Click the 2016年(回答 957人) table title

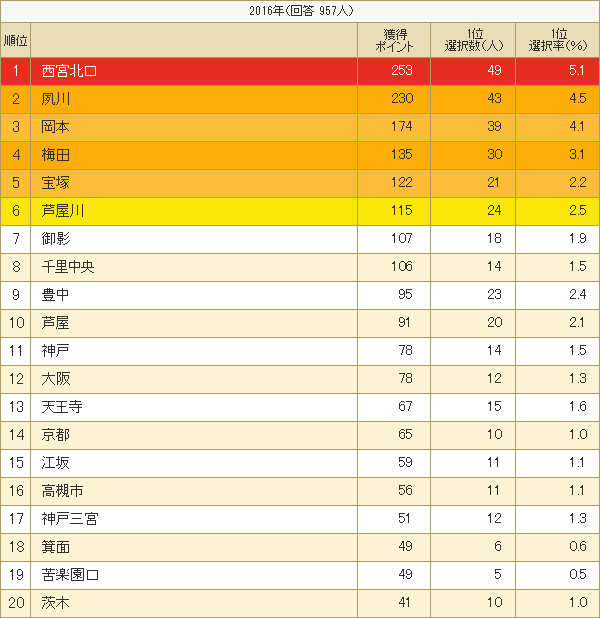(300, 11)
